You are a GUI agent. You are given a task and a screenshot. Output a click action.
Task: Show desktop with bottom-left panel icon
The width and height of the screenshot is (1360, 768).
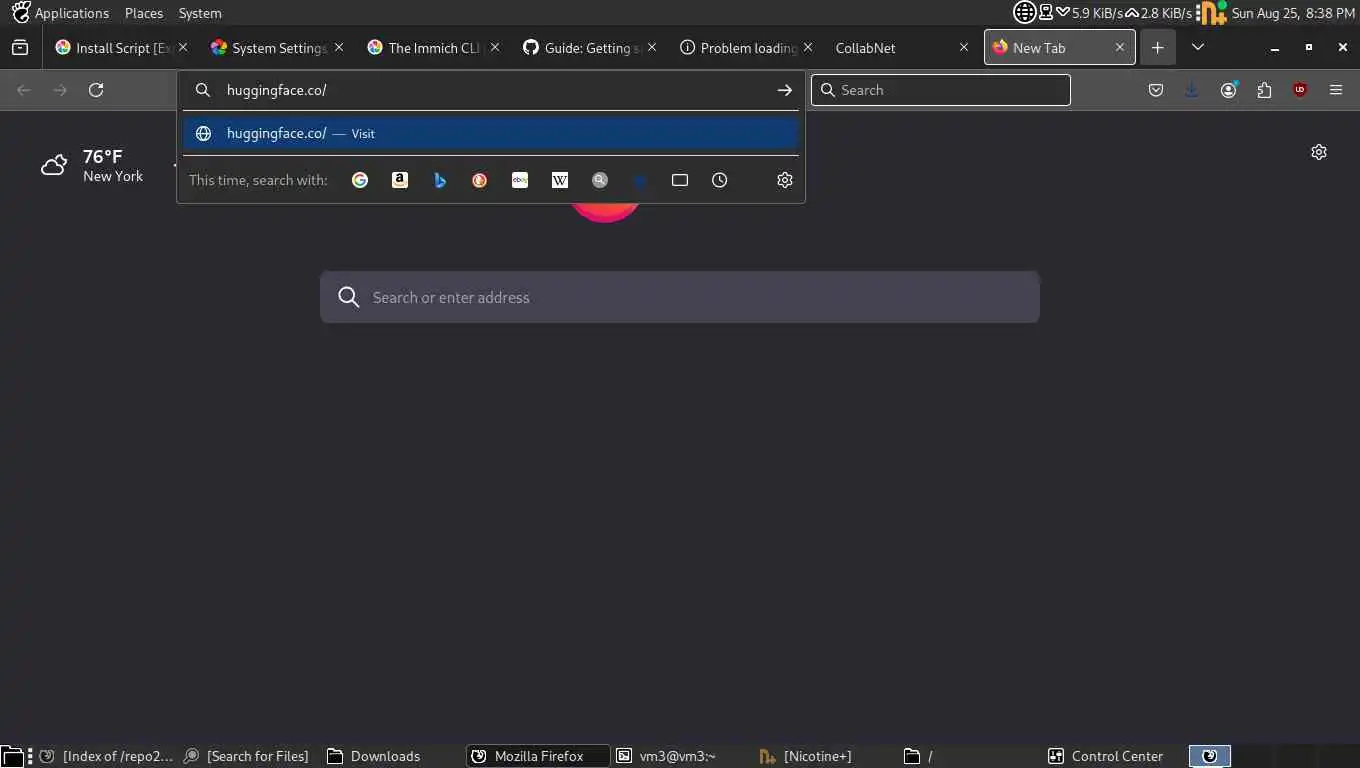coord(11,756)
